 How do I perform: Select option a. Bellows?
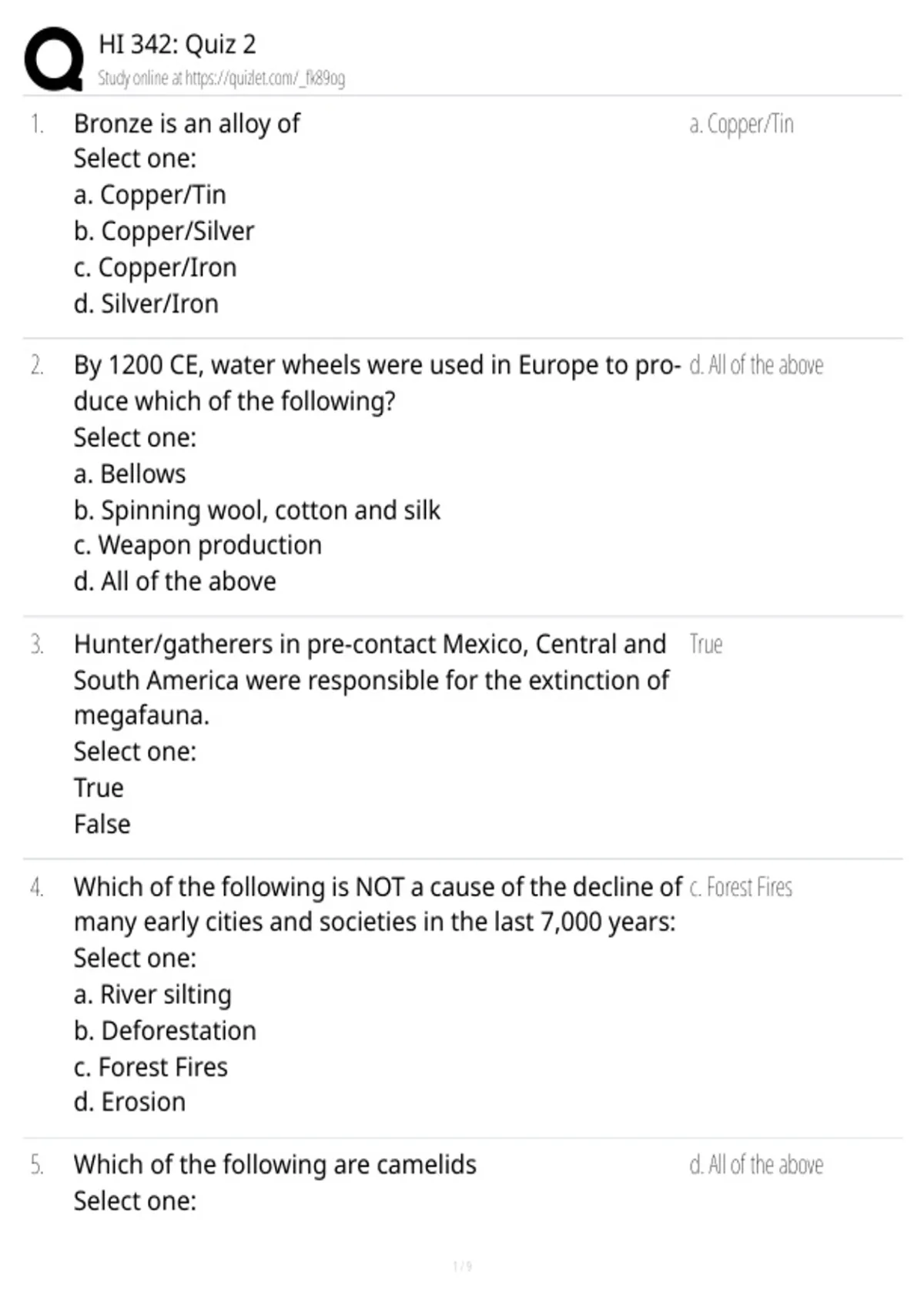(130, 474)
